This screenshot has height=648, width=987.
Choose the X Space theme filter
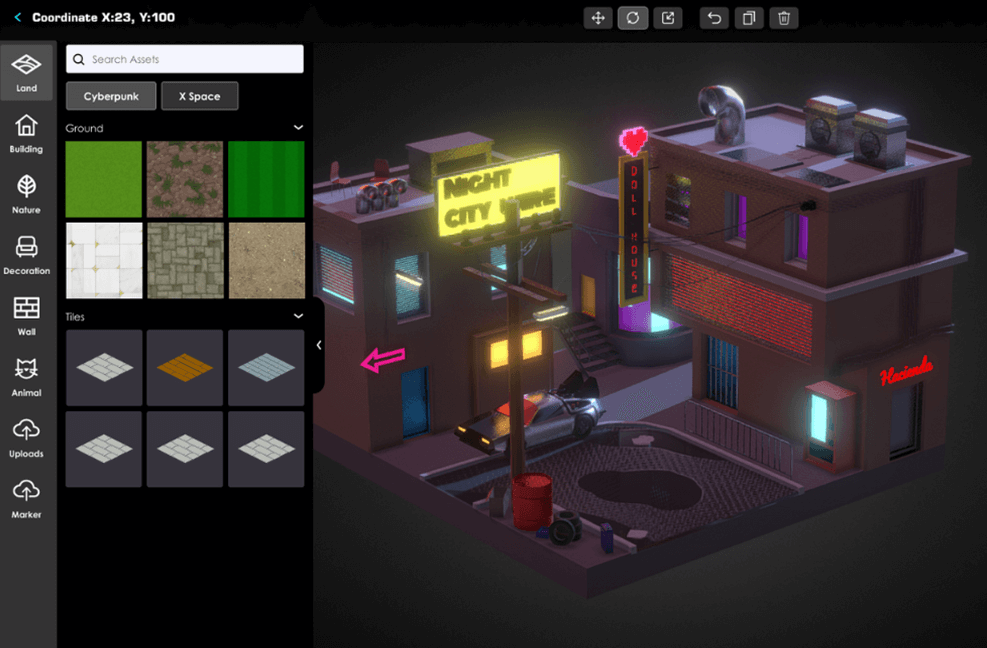199,96
